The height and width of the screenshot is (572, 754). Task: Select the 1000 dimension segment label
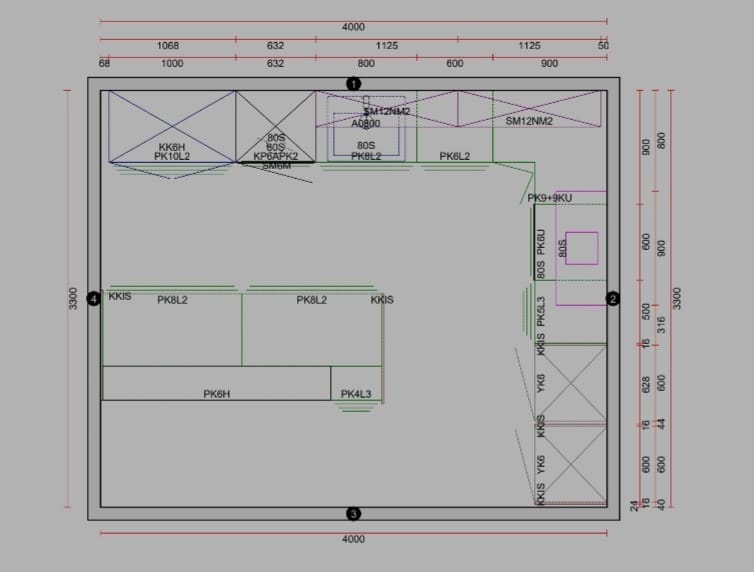[x=172, y=63]
